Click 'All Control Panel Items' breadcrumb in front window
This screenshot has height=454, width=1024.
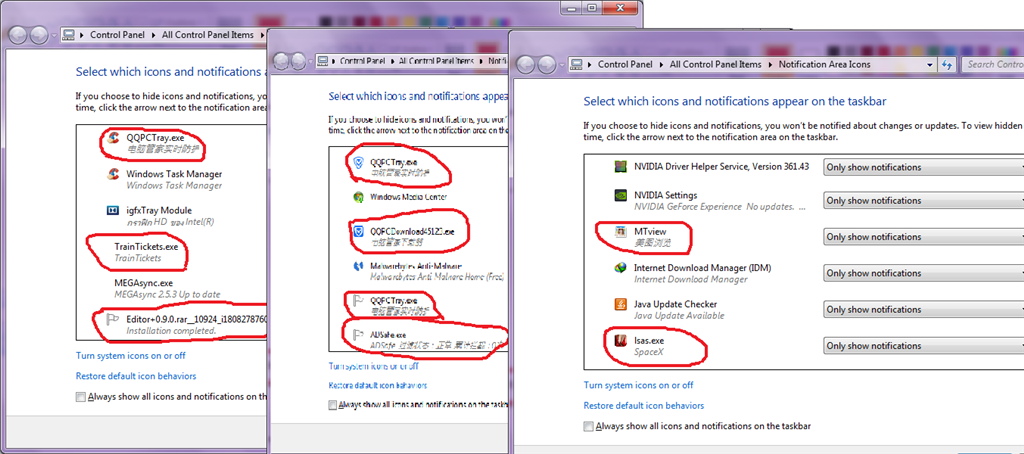point(716,65)
